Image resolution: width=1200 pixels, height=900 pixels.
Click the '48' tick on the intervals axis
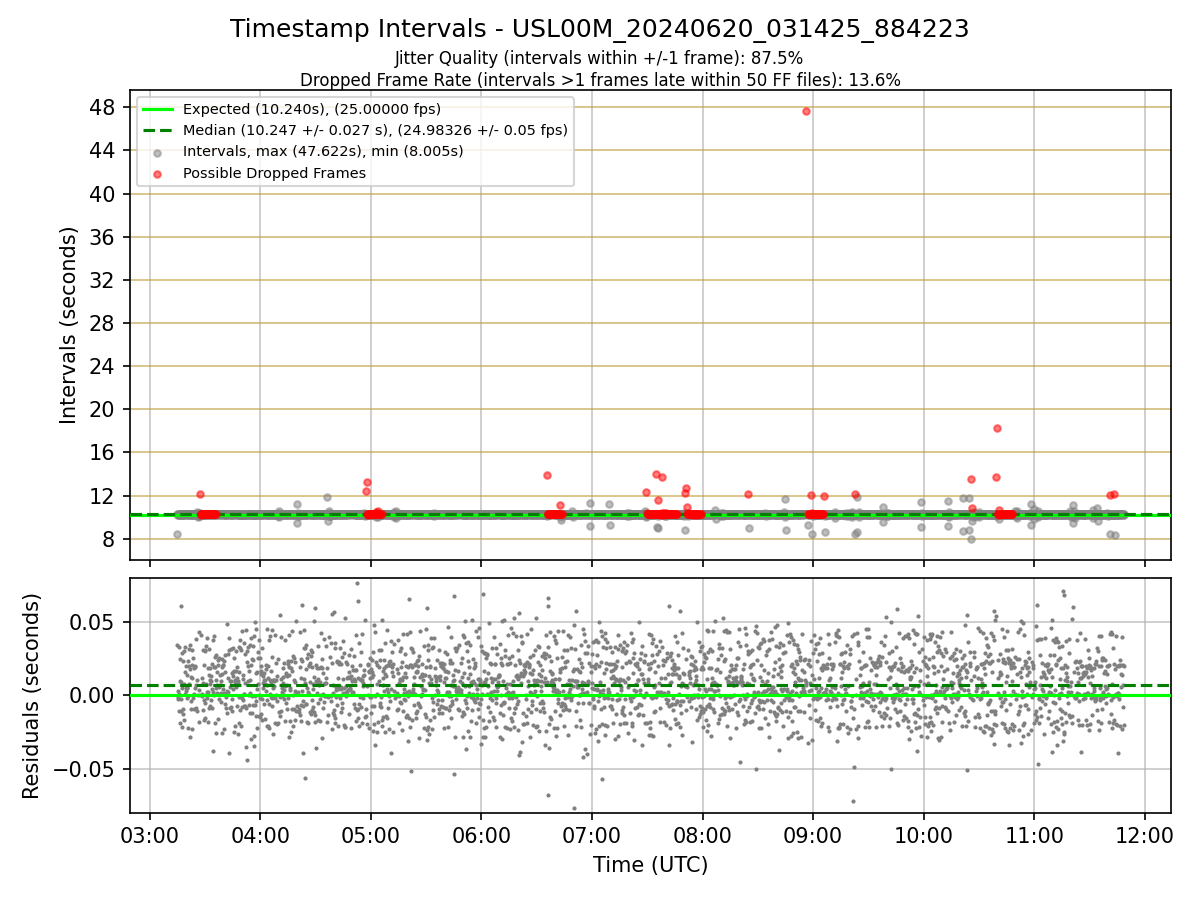(x=103, y=107)
